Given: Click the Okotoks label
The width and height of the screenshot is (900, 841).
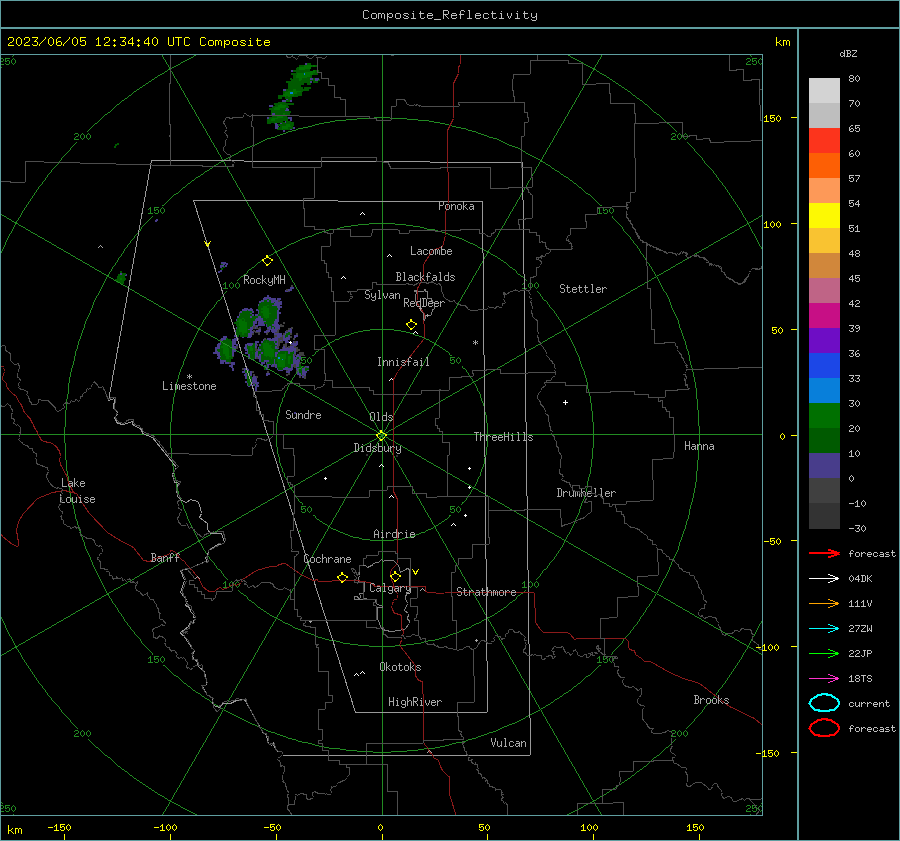Looking at the screenshot, I should [x=400, y=667].
